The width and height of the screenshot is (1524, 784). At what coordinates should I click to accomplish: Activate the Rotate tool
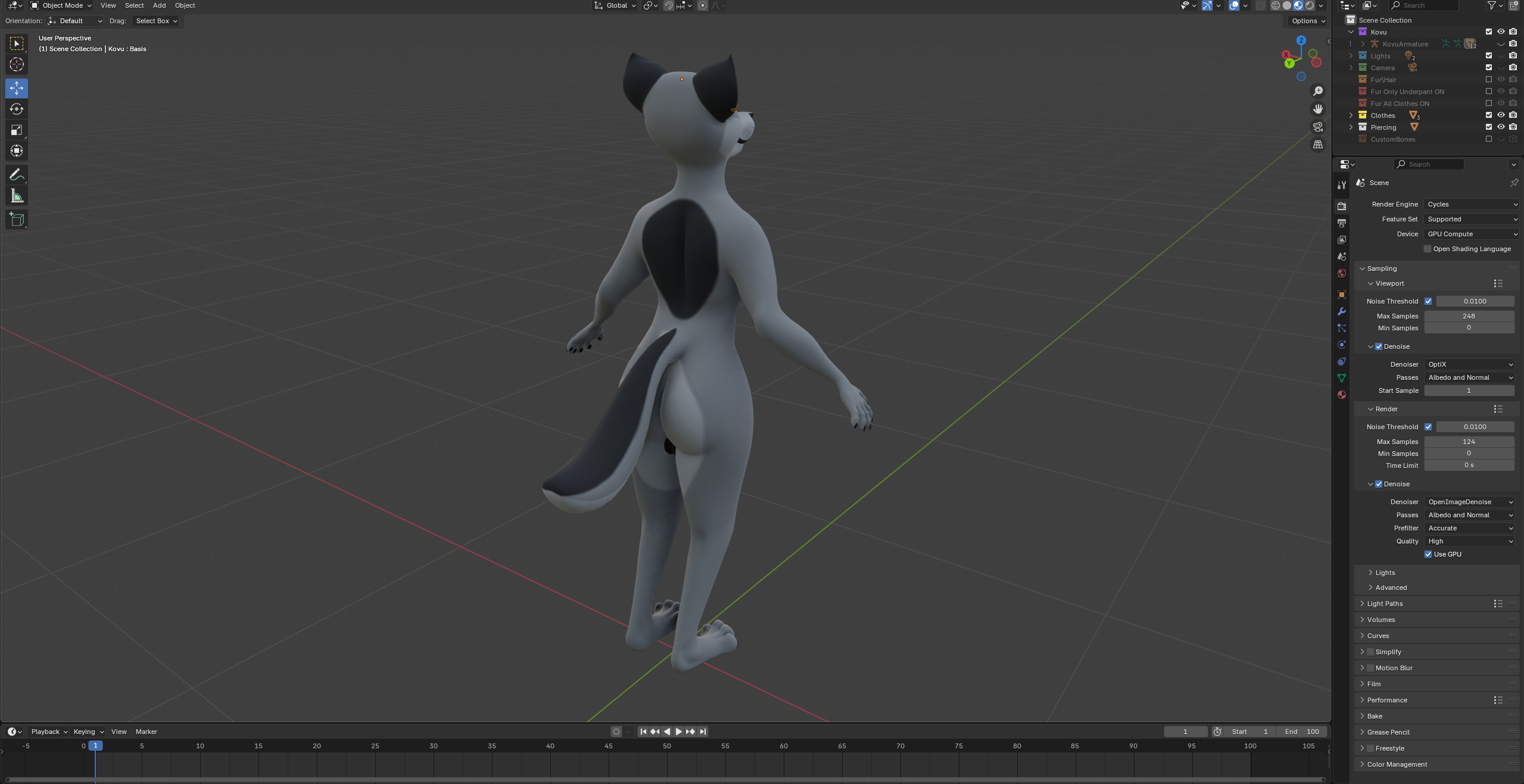(17, 109)
